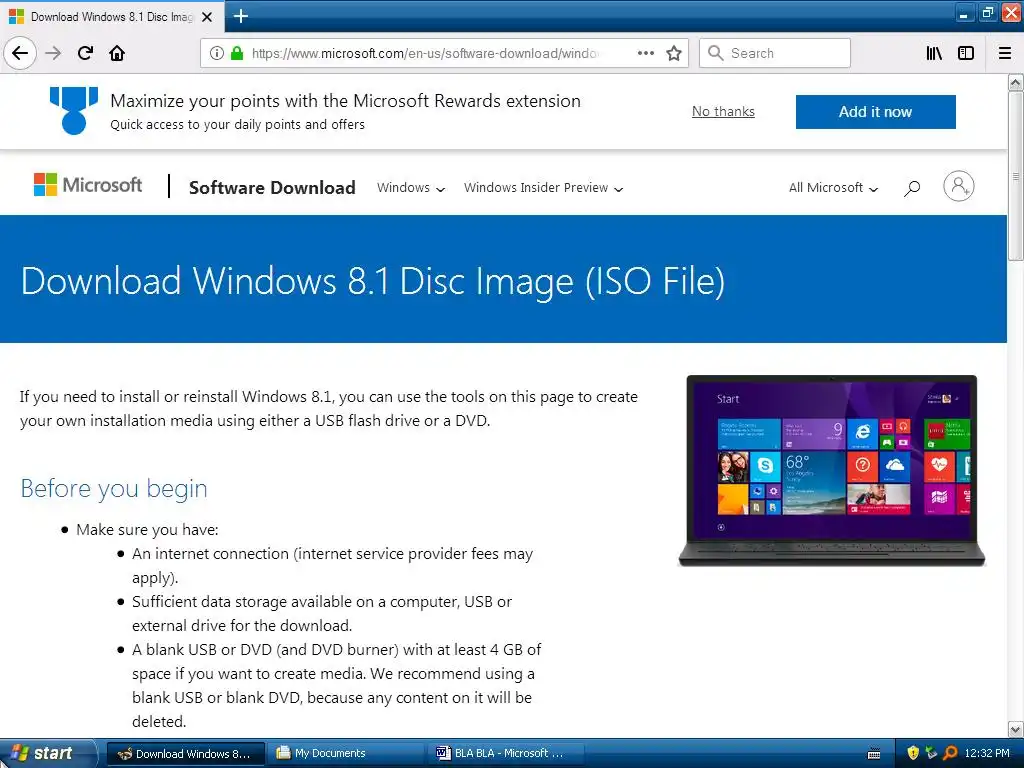Bookmark this page with the star icon

pyautogui.click(x=674, y=53)
